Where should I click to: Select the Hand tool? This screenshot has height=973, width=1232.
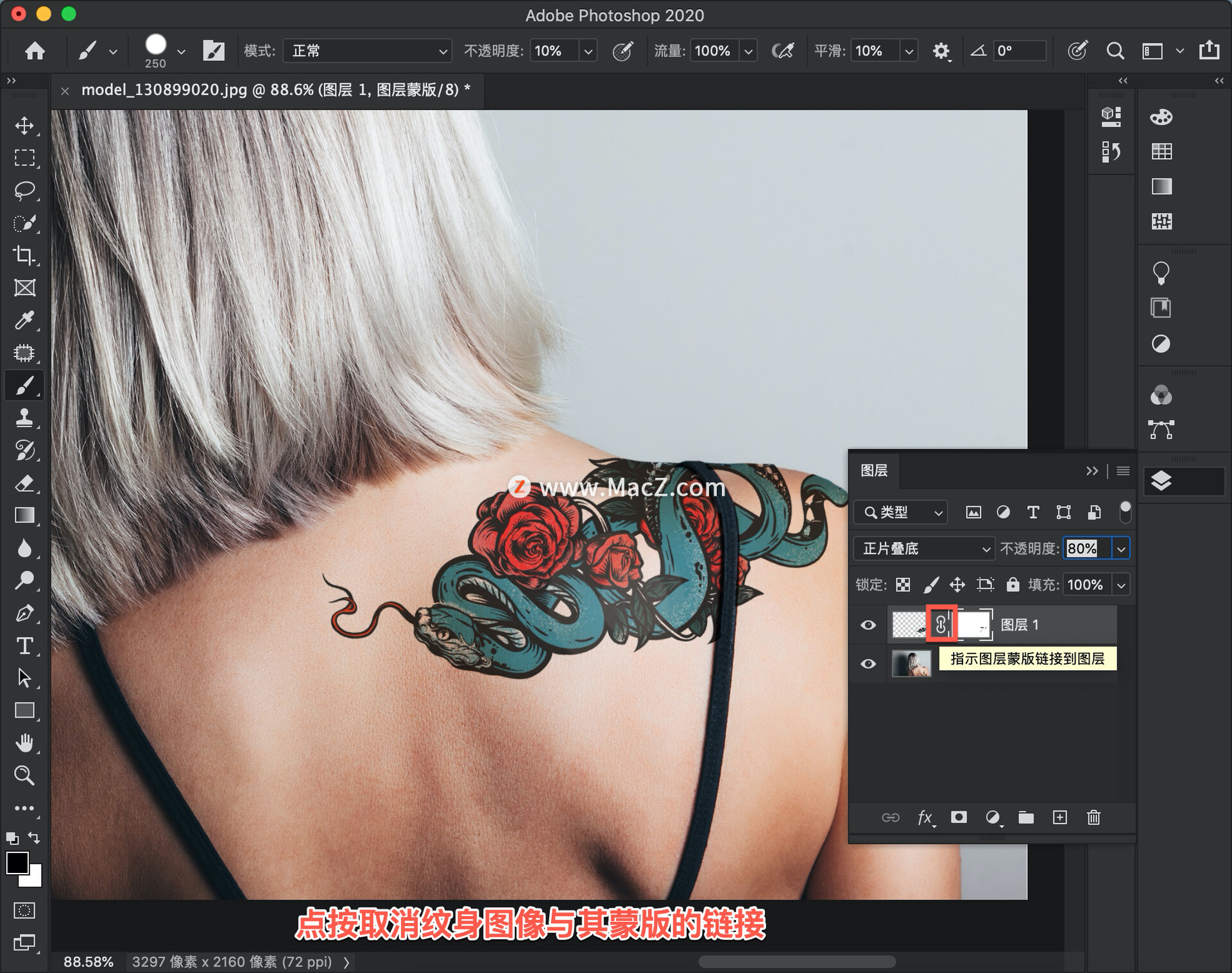coord(24,743)
